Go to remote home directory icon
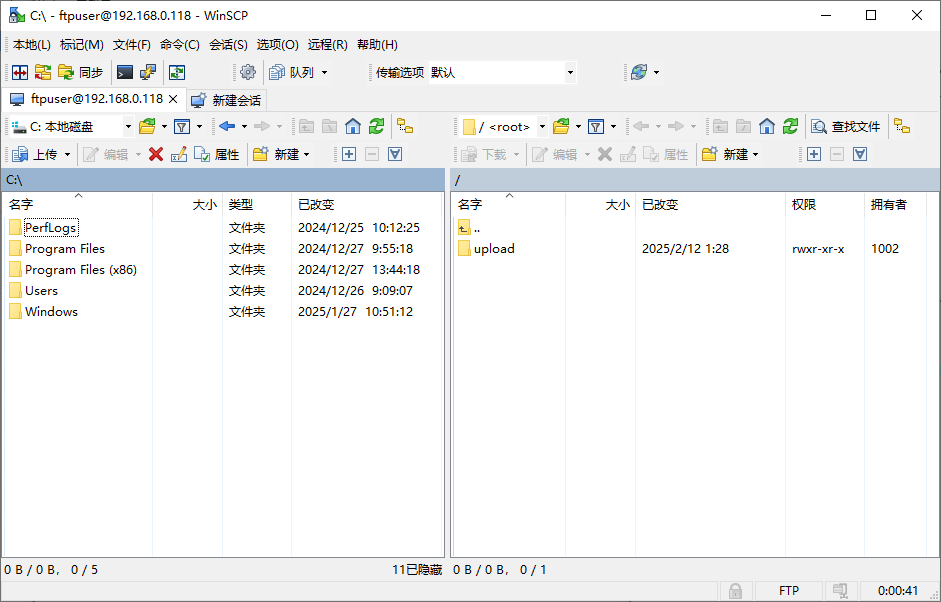Viewport: 941px width, 602px height. point(766,127)
